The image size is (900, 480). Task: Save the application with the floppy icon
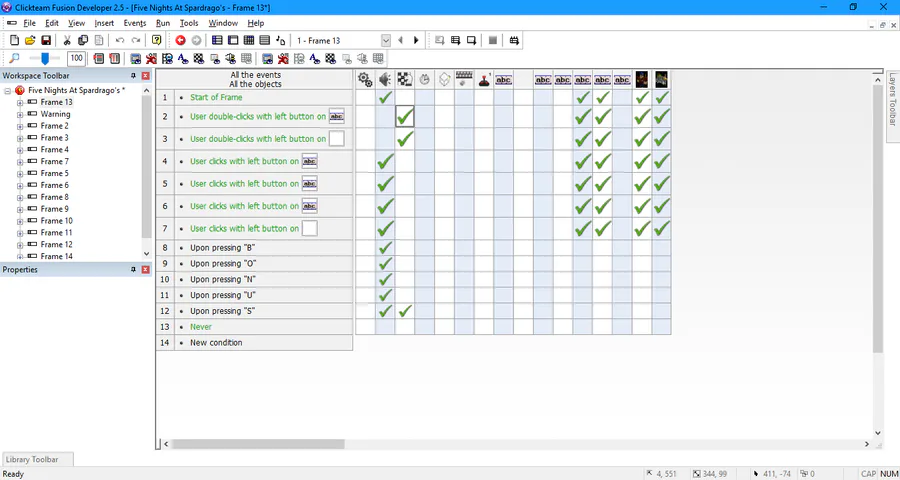coord(46,40)
